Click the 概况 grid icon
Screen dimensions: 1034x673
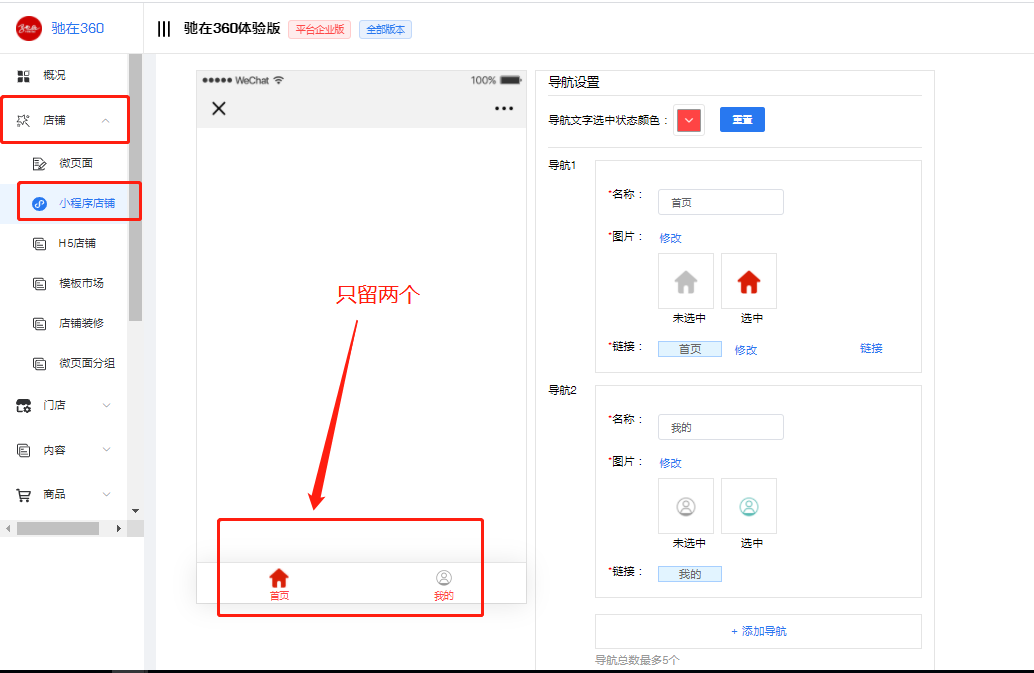(24, 76)
